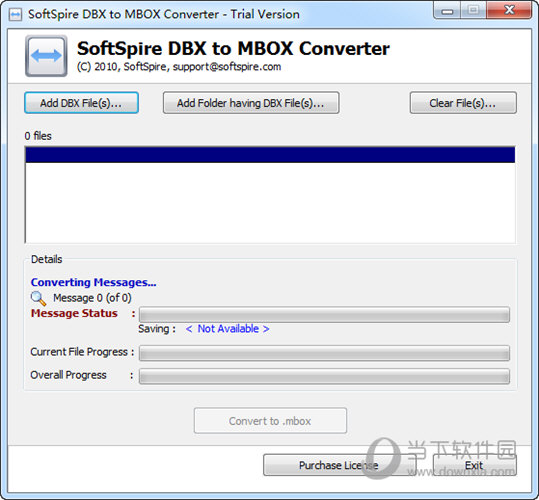Click the 'Overall Progress' label
Viewport: 539px width, 500px height.
68,375
